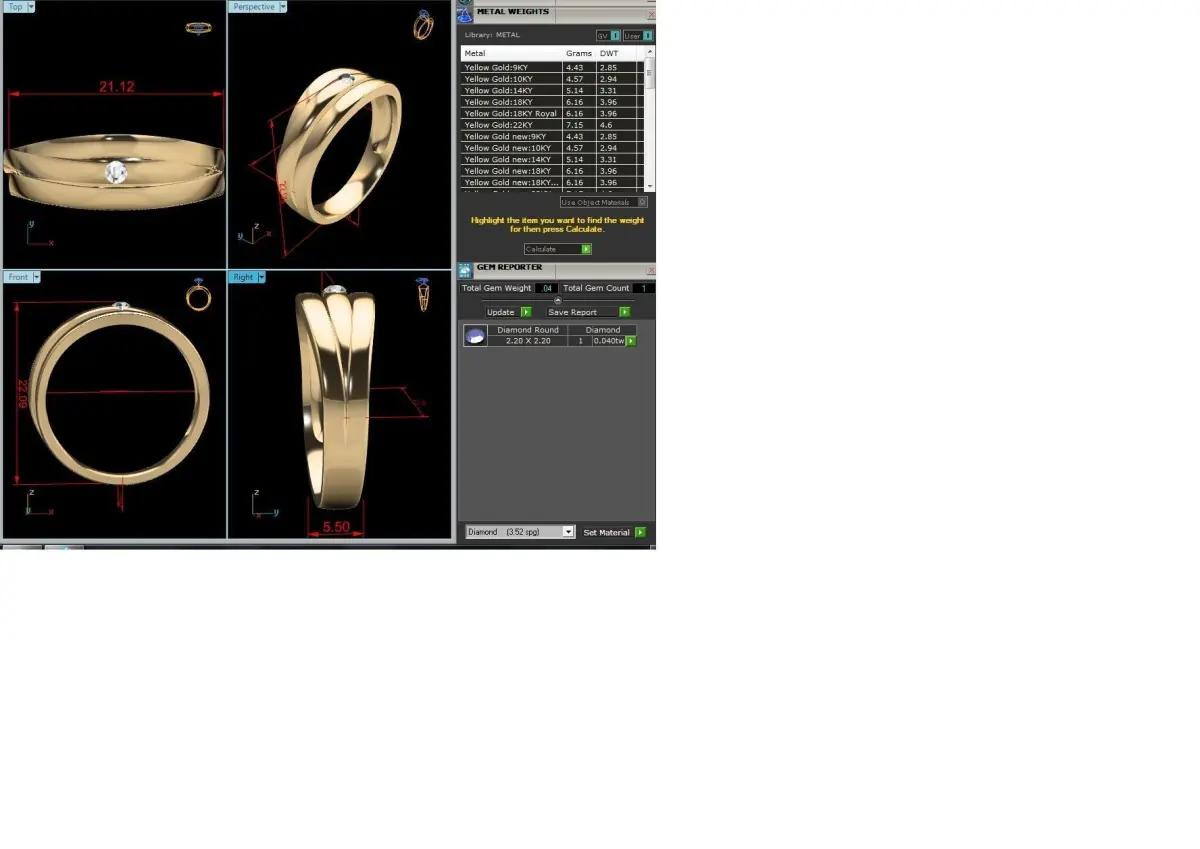Click the 5.50 dimension in Right view
The height and width of the screenshot is (849, 1200).
(x=336, y=526)
